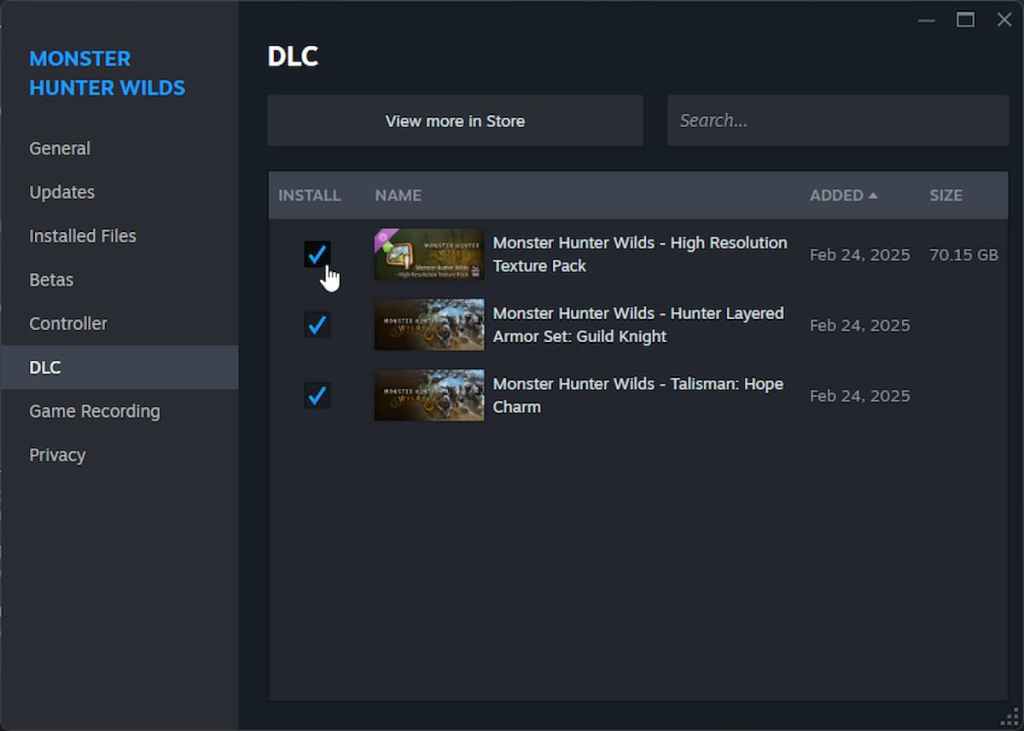Click the DLC search field

pyautogui.click(x=837, y=120)
